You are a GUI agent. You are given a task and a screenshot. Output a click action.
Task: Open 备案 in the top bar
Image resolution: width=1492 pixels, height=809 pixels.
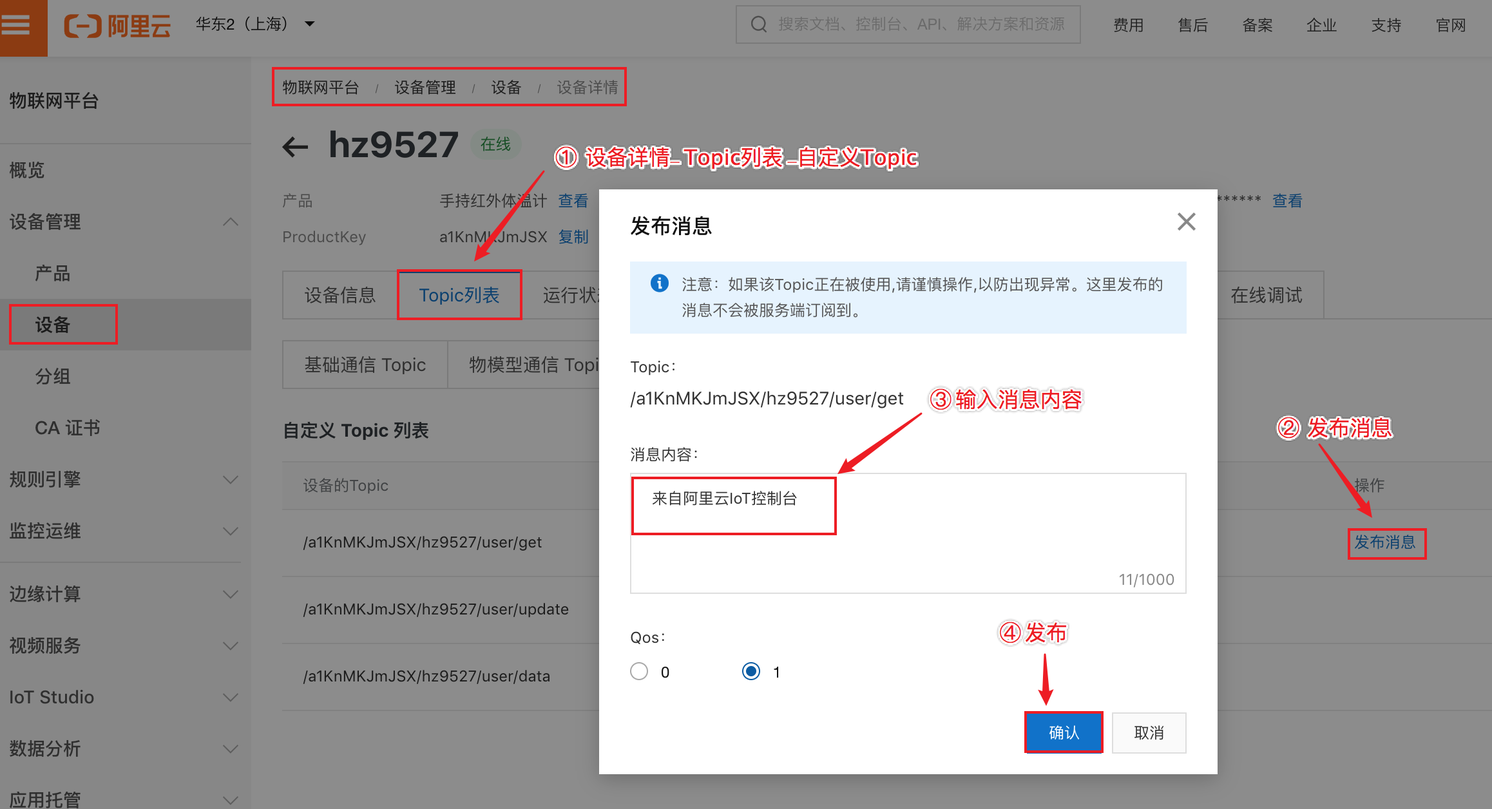tap(1257, 25)
